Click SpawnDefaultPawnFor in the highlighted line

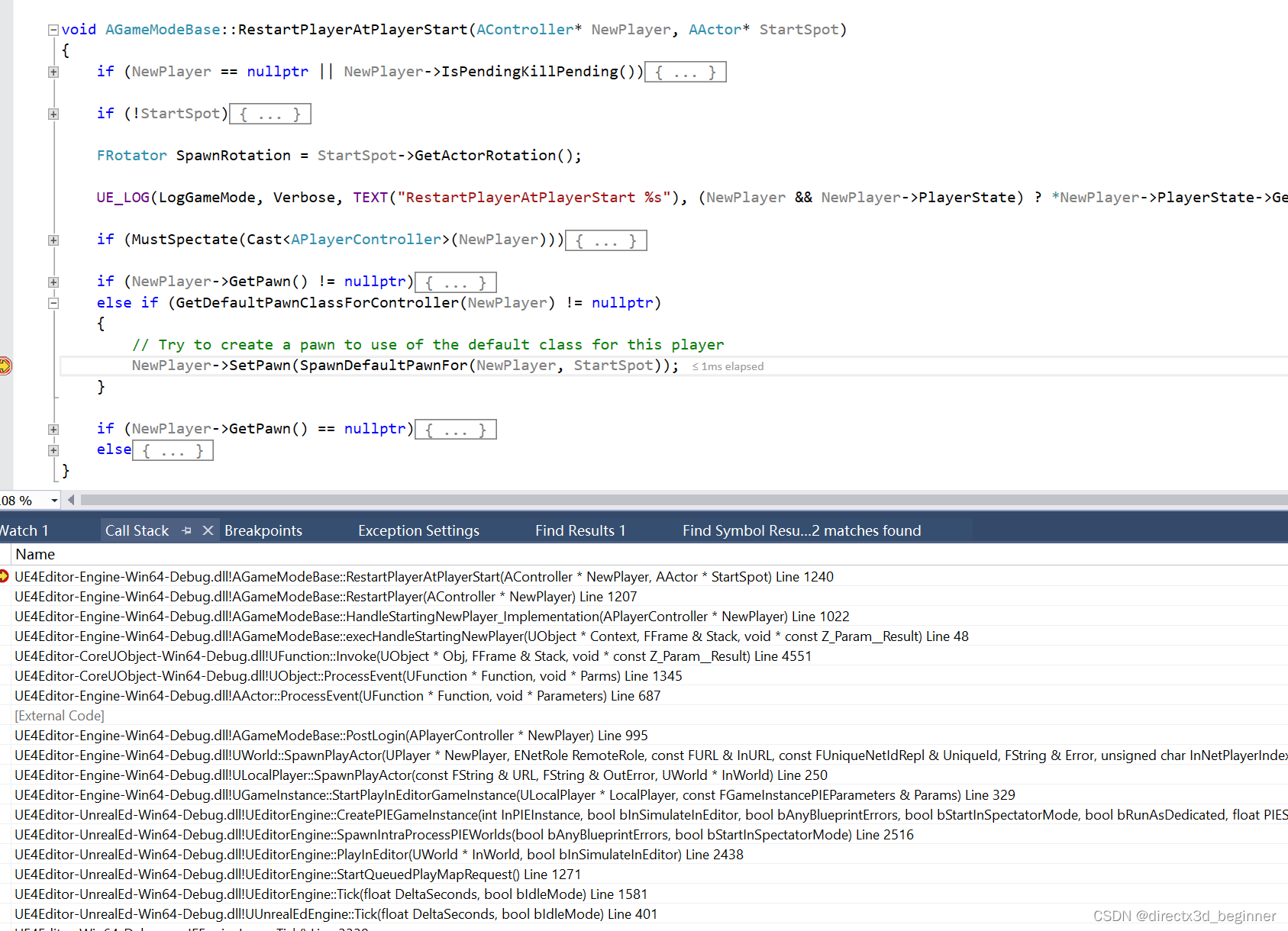point(383,366)
